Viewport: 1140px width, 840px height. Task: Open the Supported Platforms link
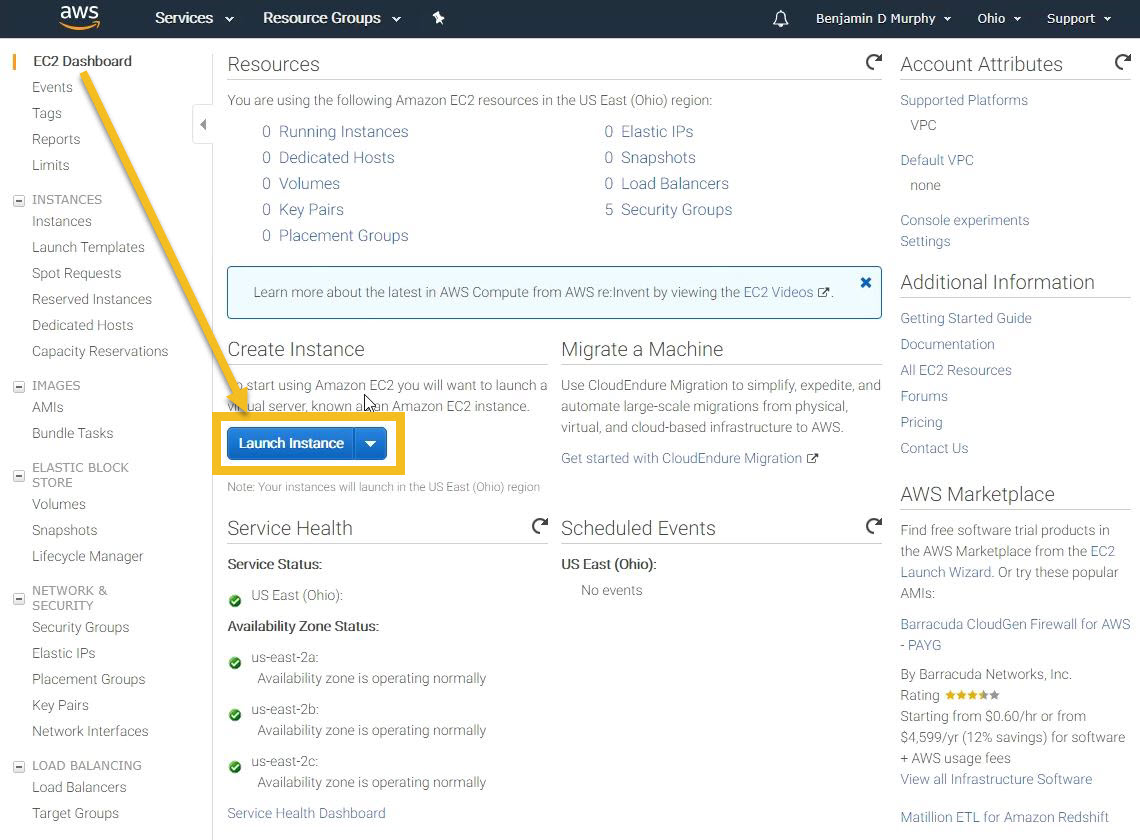[x=963, y=100]
